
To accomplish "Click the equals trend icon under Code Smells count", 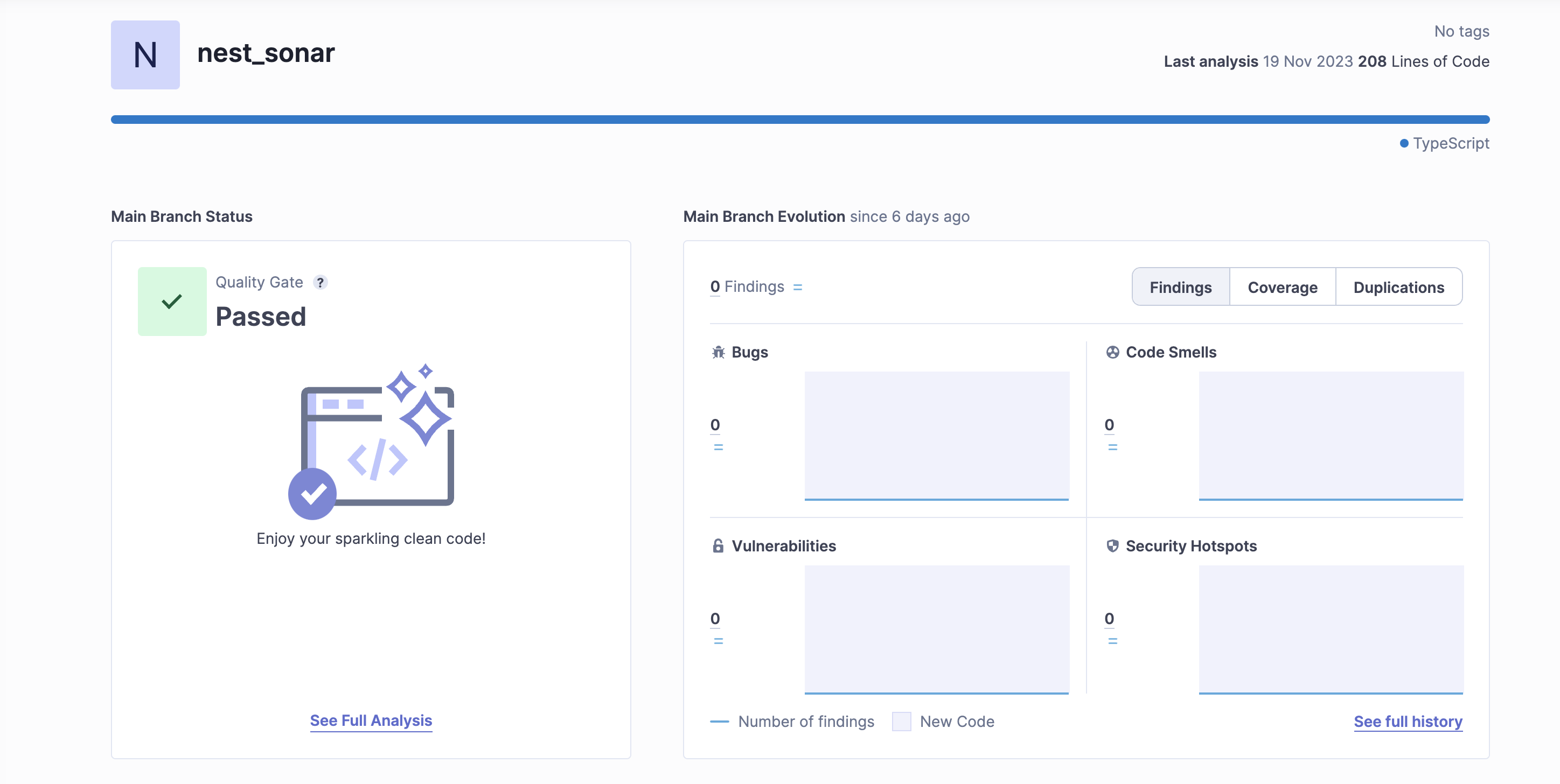I will point(1112,447).
